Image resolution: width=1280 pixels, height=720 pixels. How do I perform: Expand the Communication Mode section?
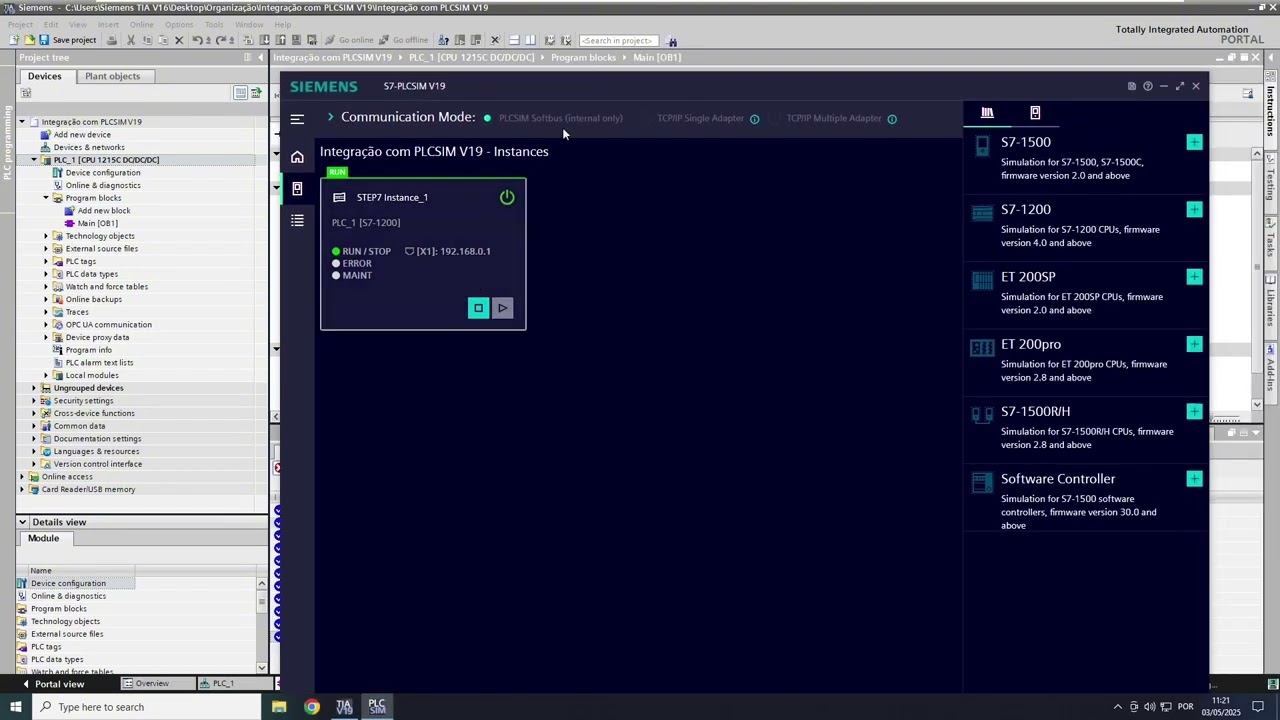(x=330, y=117)
